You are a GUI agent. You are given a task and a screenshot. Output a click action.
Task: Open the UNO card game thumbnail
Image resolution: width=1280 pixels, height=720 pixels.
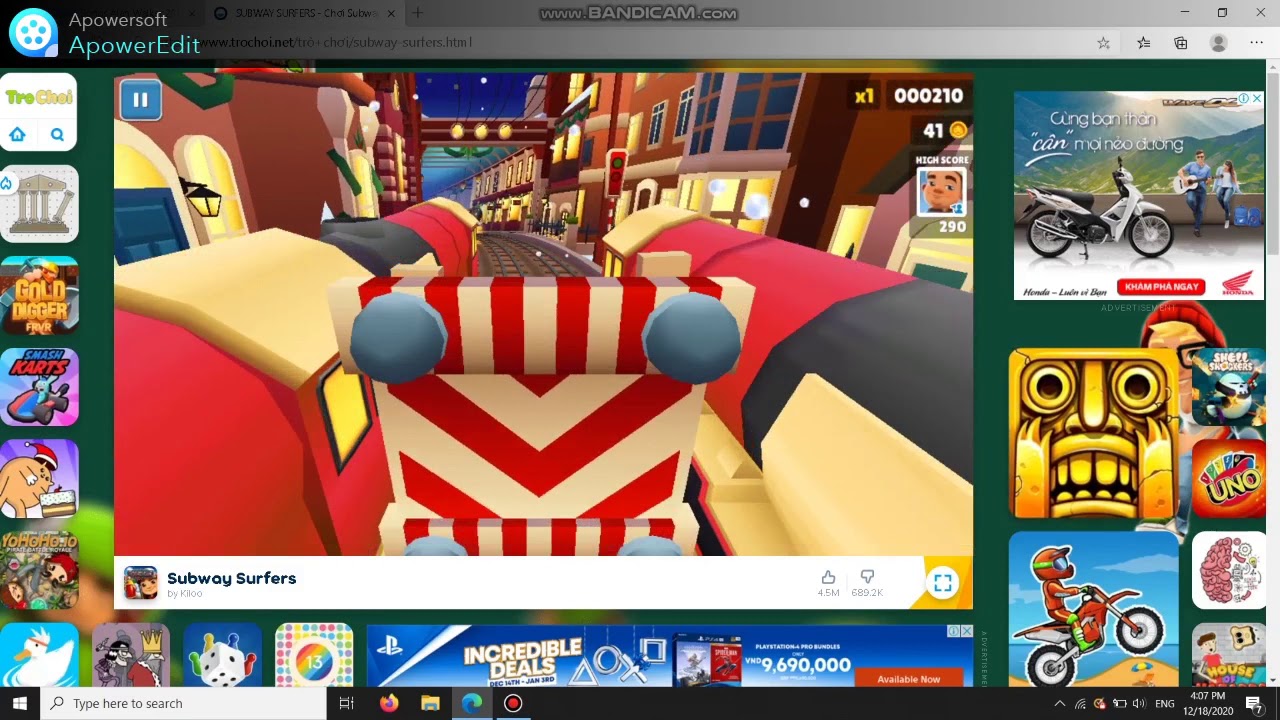point(1230,479)
